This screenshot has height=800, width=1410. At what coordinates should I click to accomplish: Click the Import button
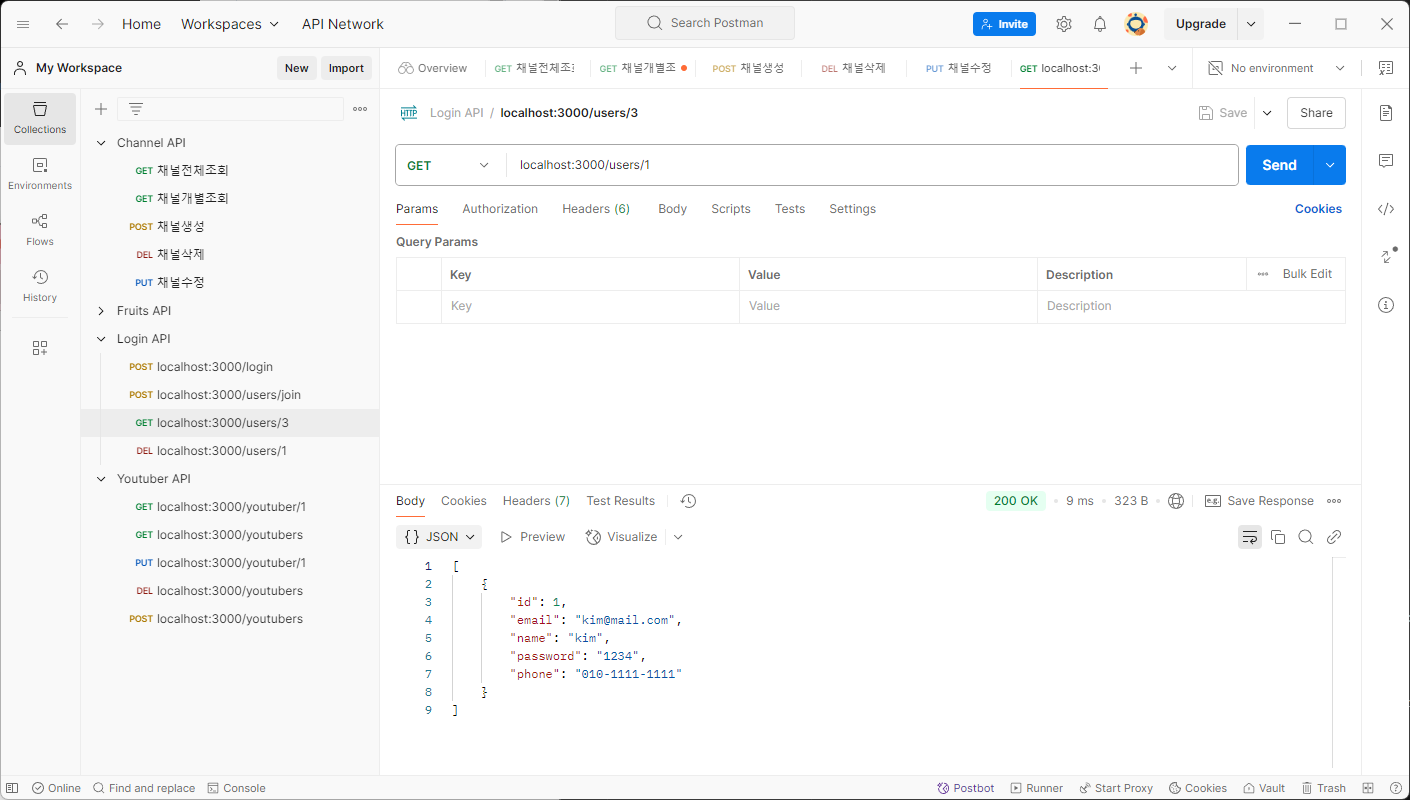pyautogui.click(x=346, y=68)
